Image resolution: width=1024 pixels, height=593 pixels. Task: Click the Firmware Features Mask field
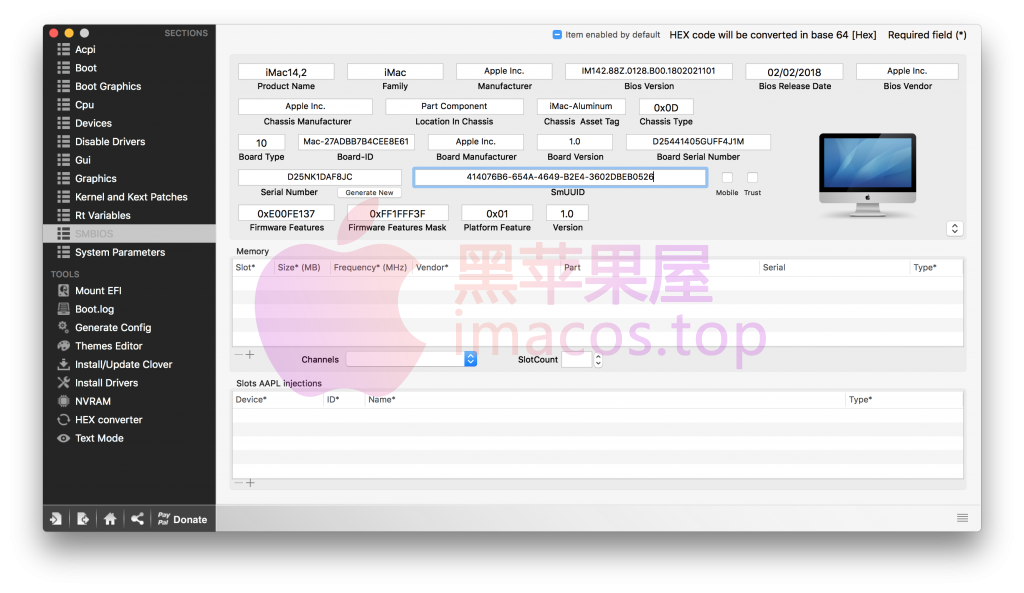[397, 214]
